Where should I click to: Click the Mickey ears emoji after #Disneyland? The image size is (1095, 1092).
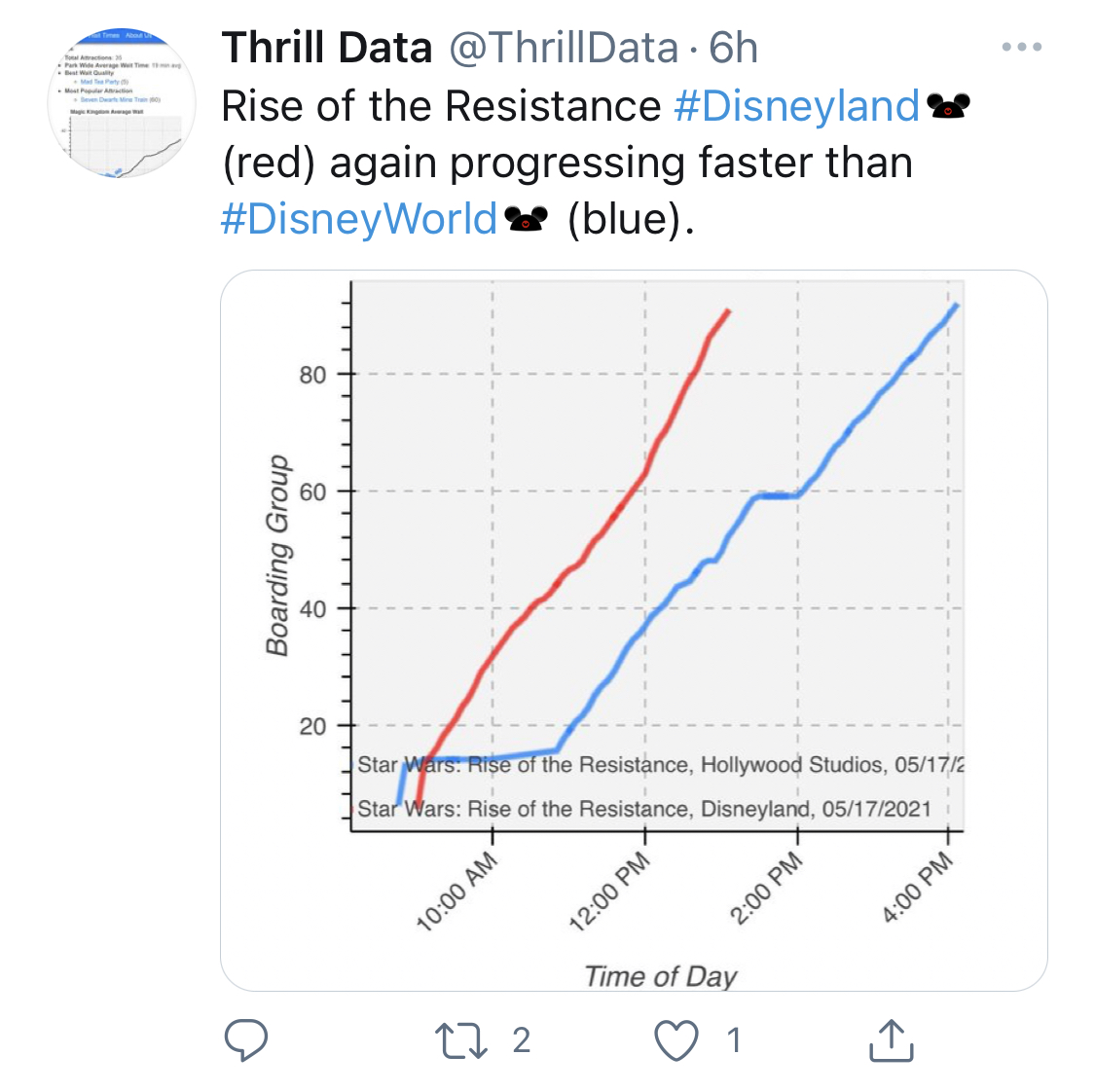[x=948, y=107]
